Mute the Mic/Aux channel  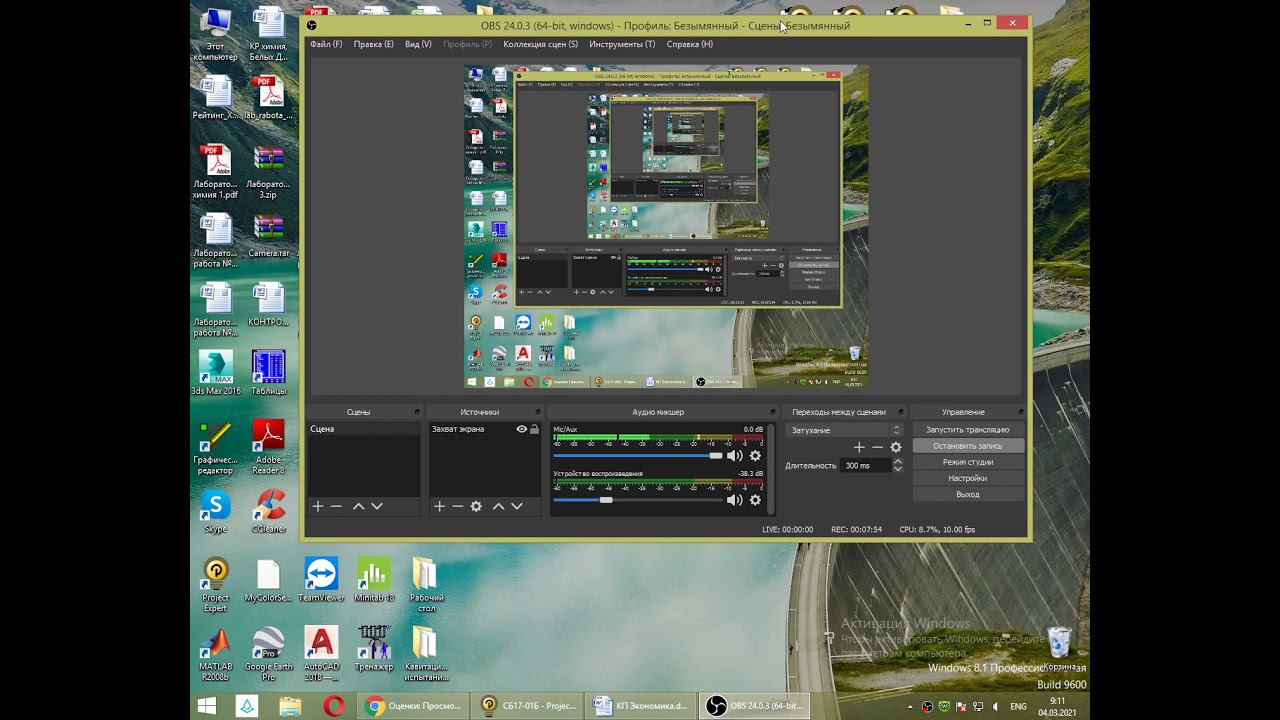(x=735, y=456)
